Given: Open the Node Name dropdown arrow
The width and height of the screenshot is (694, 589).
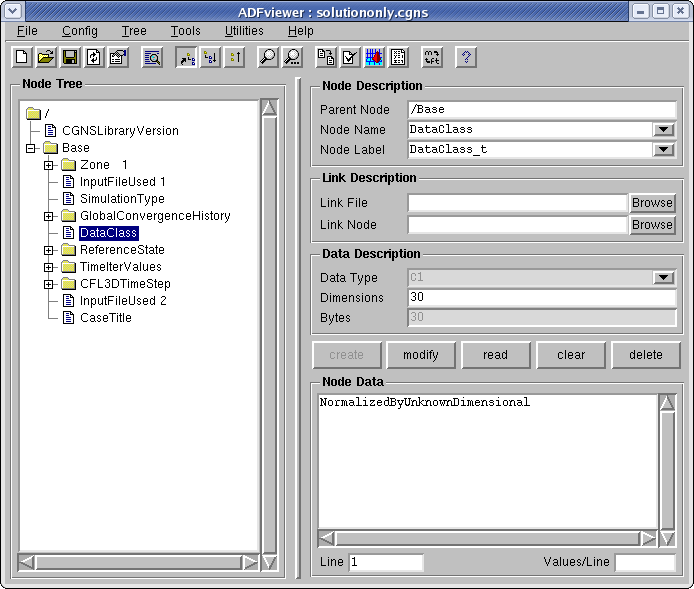Looking at the screenshot, I should (663, 129).
